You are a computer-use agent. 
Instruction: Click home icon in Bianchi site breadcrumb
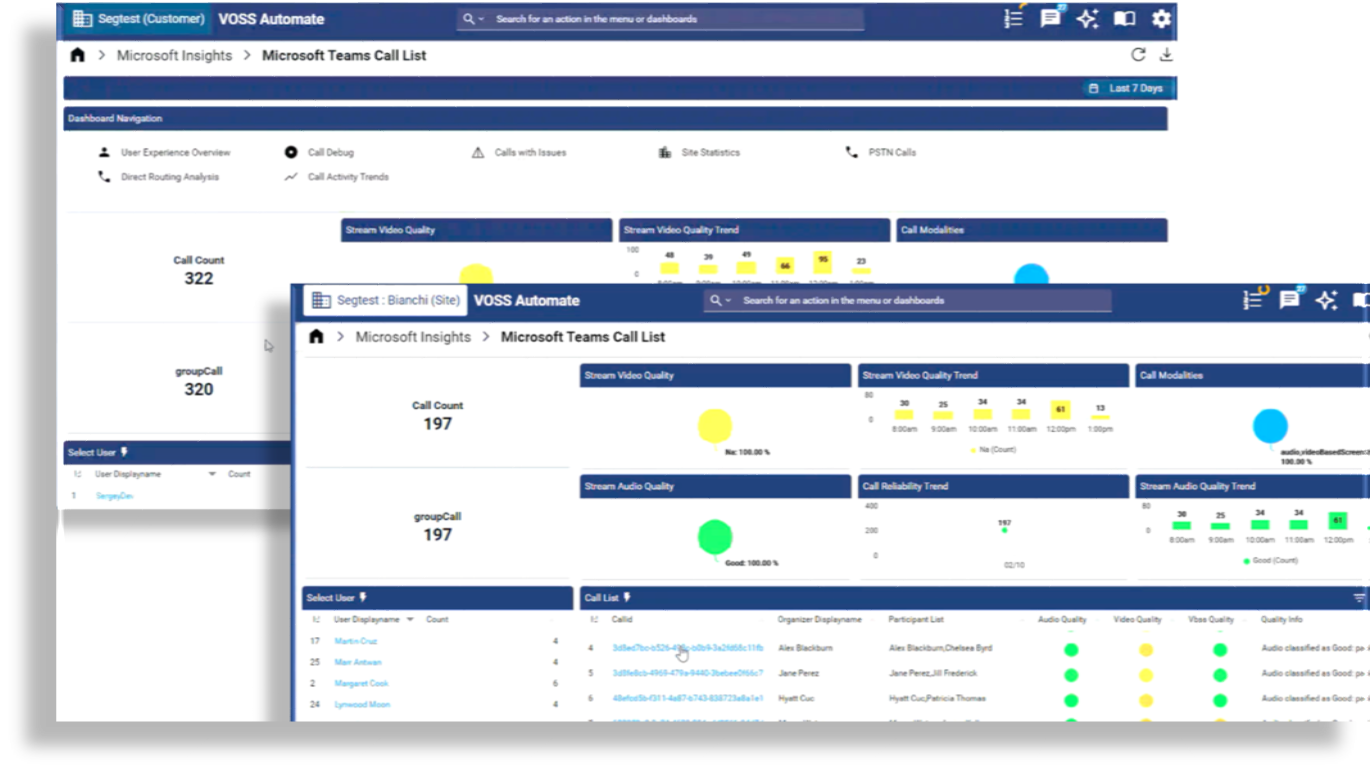coord(316,337)
